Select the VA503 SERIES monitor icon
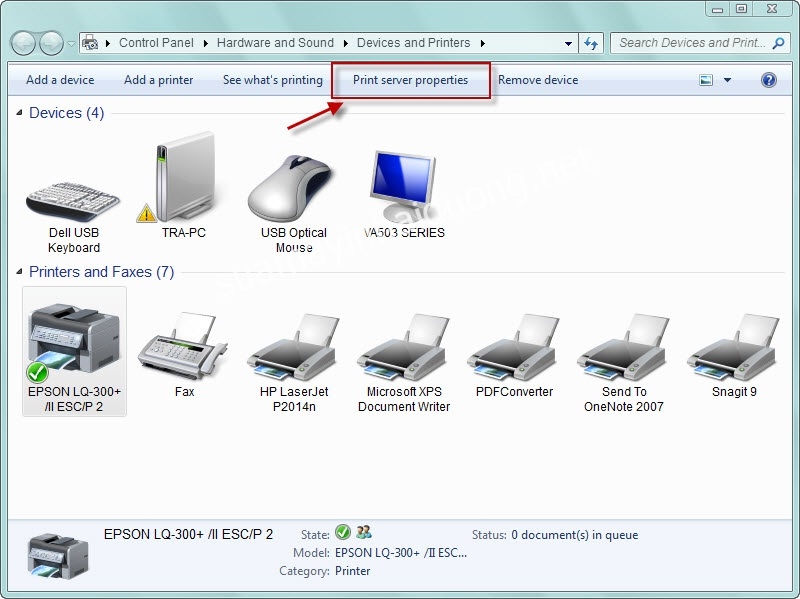The image size is (800, 599). click(x=403, y=186)
